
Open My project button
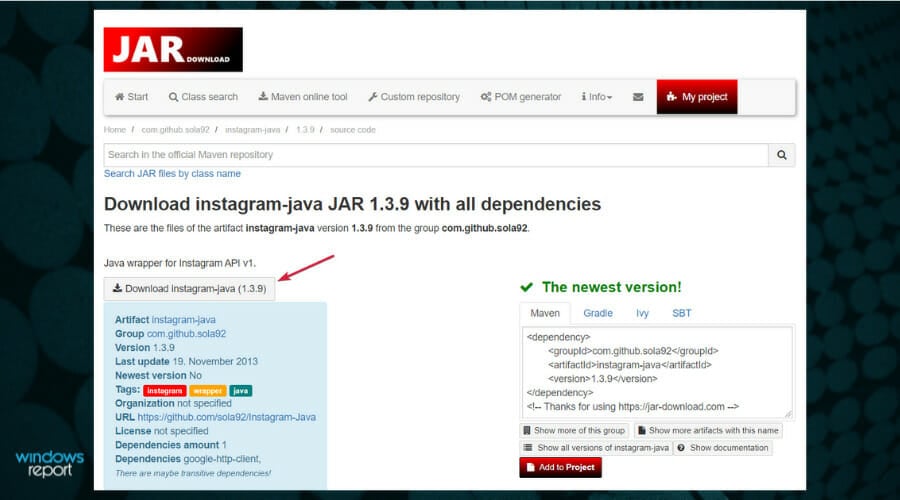[x=697, y=97]
